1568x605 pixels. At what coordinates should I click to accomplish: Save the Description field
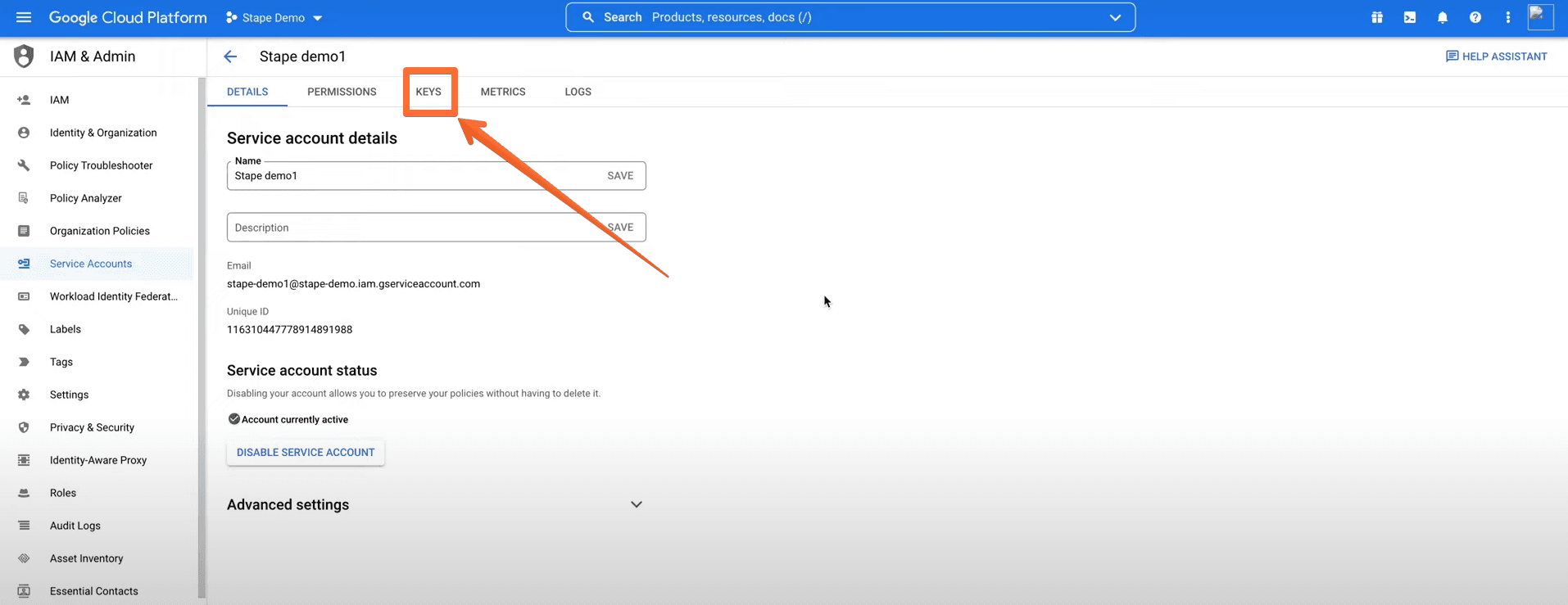(620, 228)
